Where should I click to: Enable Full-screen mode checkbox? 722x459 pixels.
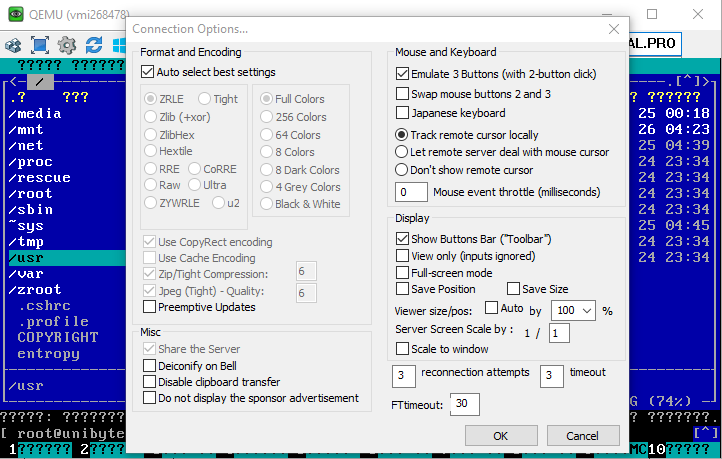(403, 273)
